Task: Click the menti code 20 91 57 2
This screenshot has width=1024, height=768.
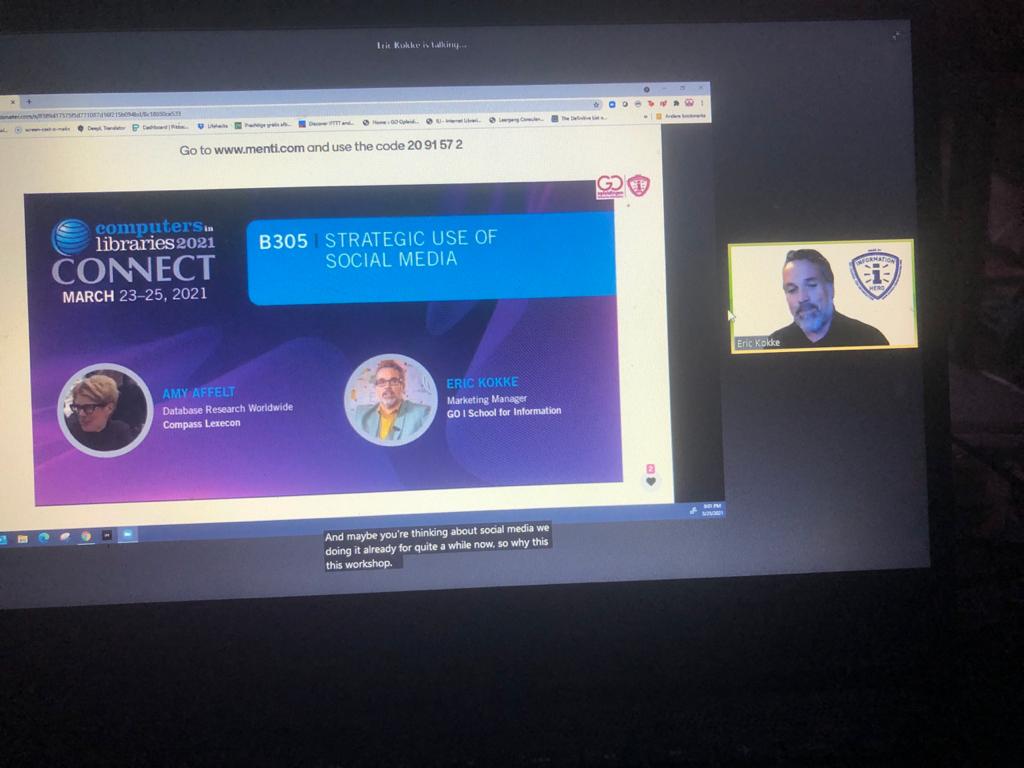Action: pos(435,145)
